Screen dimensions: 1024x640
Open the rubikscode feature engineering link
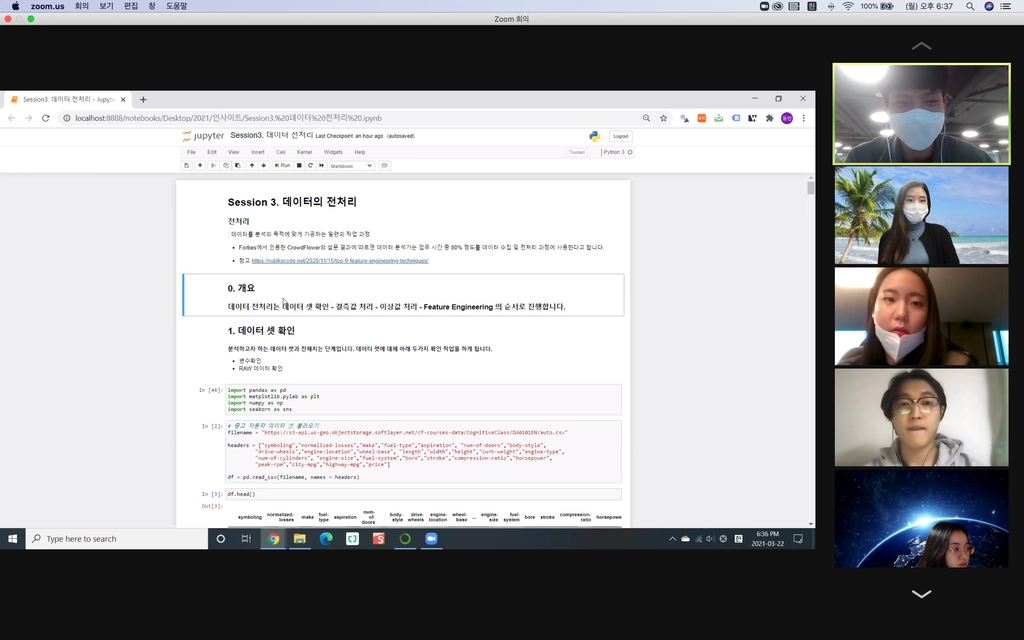point(340,261)
